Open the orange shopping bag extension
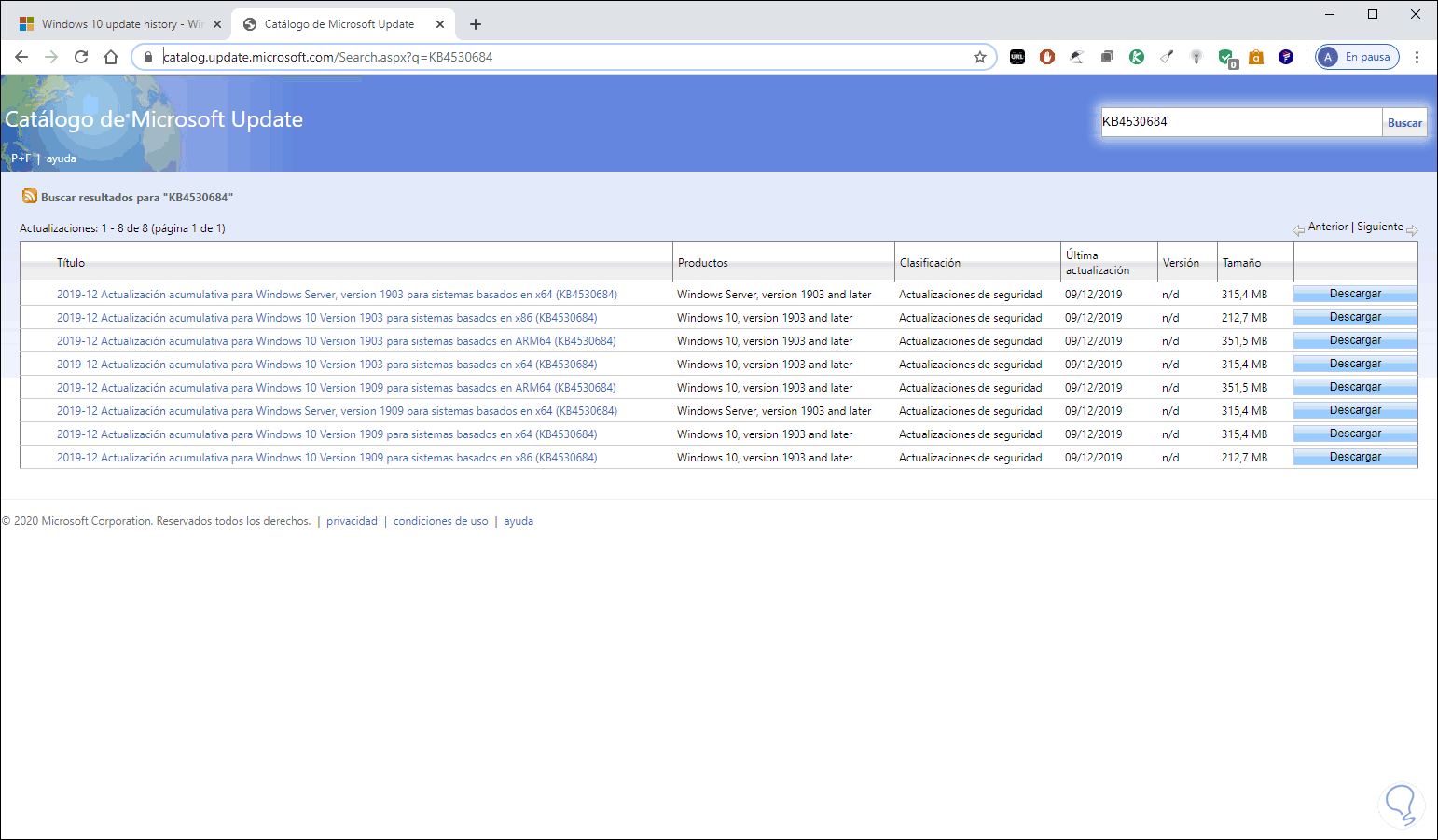1438x840 pixels. 1256,57
